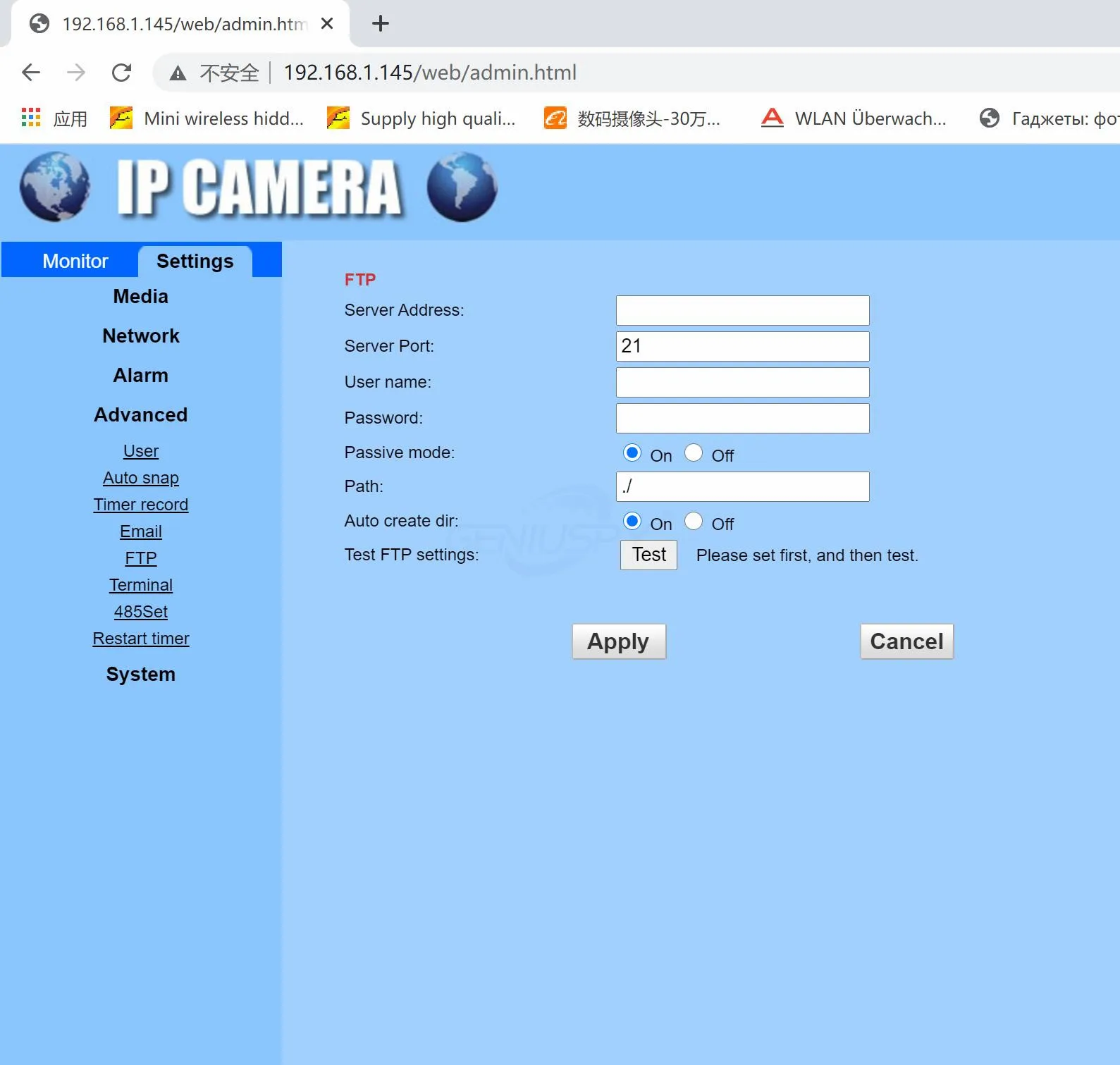
Task: Open a new browser tab
Action: point(380,24)
